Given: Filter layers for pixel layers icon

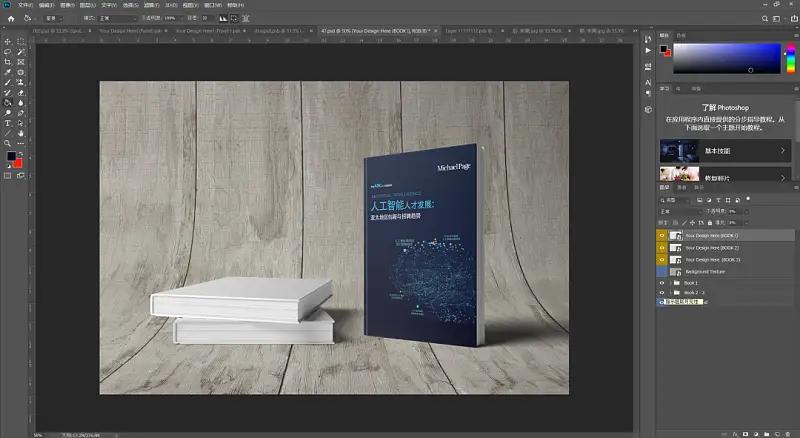Looking at the screenshot, I should 699,200.
